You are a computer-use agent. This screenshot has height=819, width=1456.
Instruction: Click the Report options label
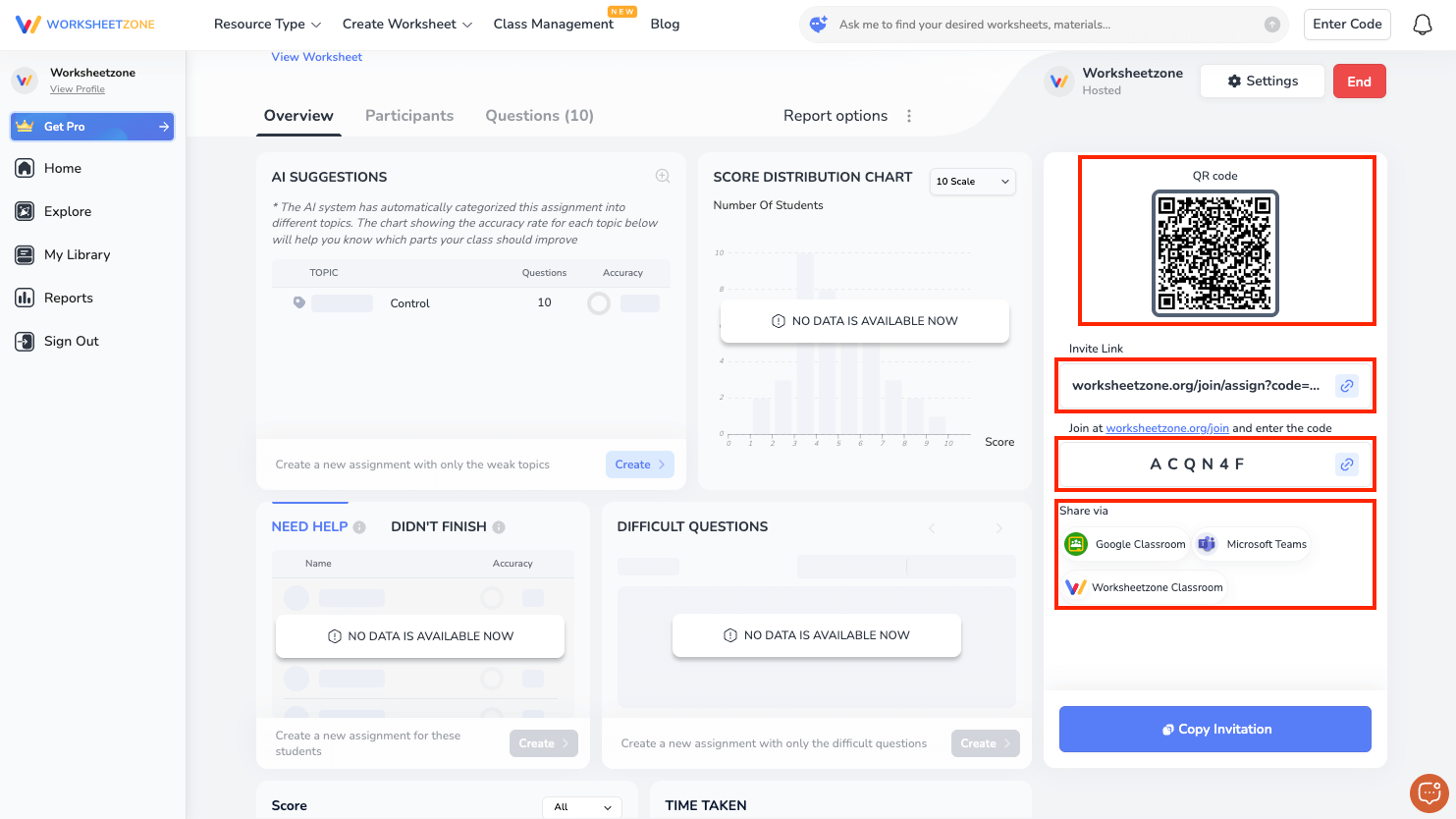pos(836,116)
